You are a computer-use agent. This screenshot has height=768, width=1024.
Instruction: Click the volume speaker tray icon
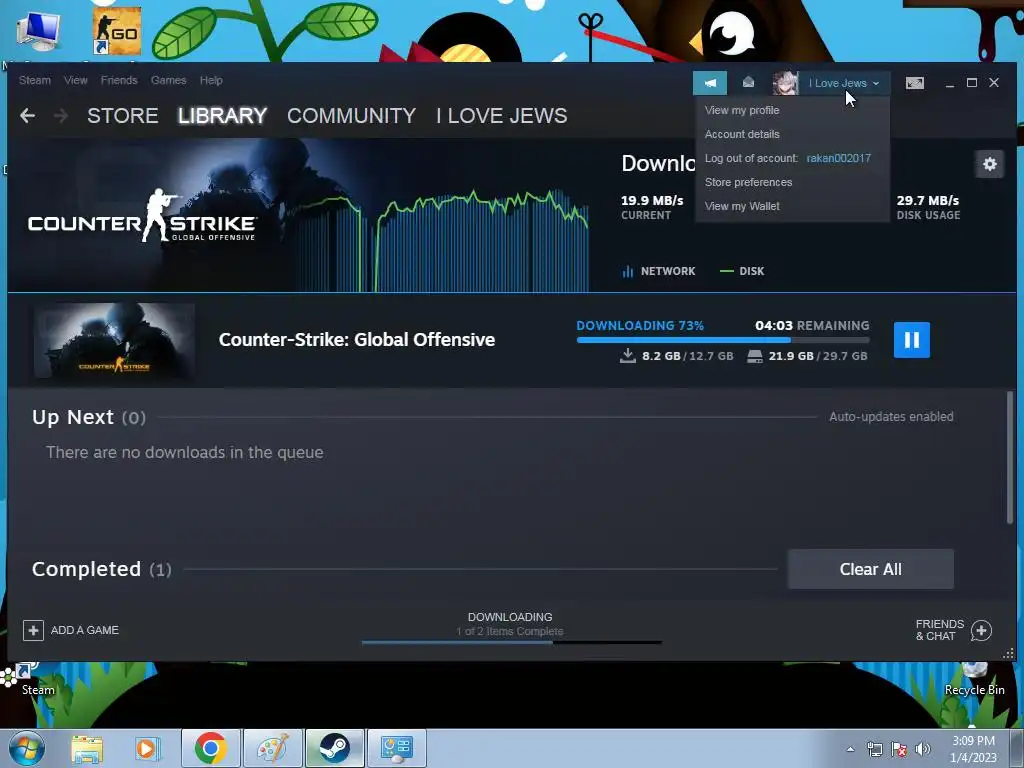click(x=923, y=749)
